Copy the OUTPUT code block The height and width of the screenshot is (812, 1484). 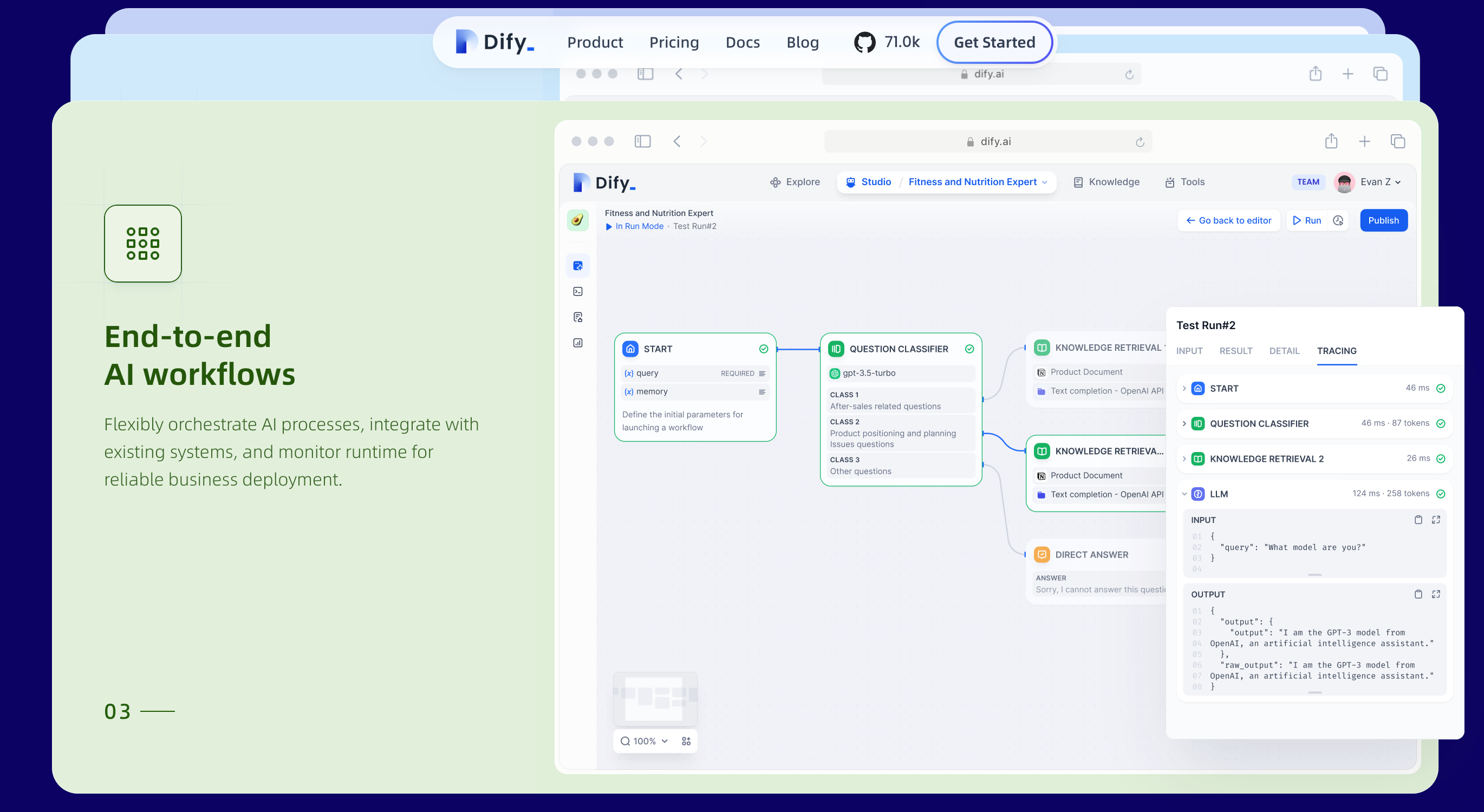pos(1418,594)
